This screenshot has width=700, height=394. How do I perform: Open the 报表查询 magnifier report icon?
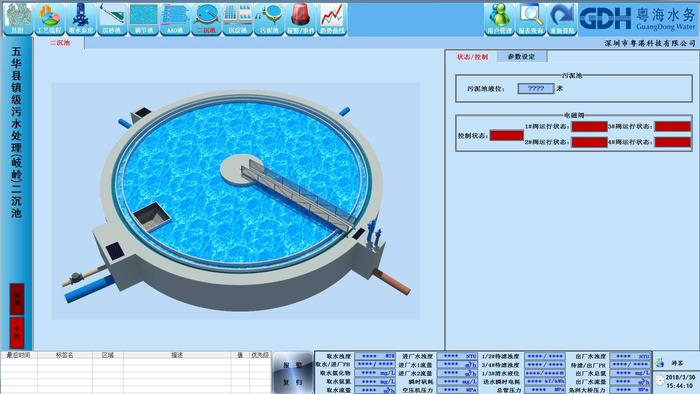[531, 19]
